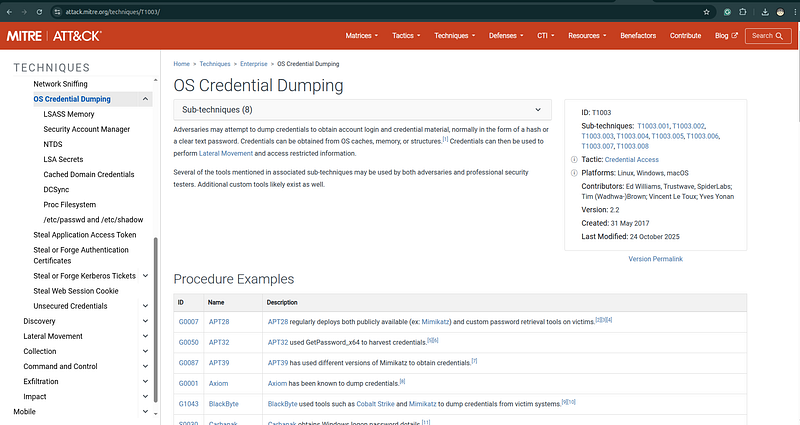The image size is (800, 425).
Task: Open the Cobalt Strike link
Action: click(376, 404)
